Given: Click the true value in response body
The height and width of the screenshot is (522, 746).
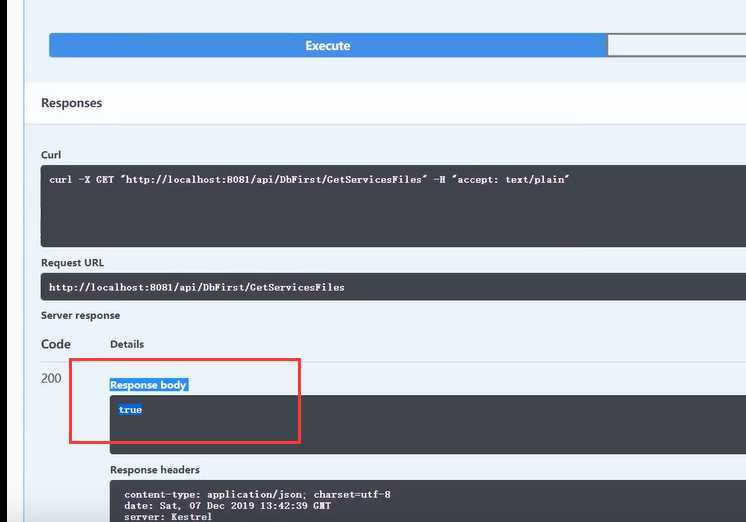Looking at the screenshot, I should point(130,409).
